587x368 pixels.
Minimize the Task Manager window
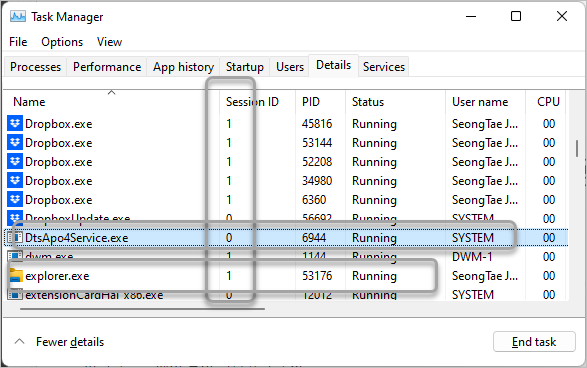(x=471, y=16)
